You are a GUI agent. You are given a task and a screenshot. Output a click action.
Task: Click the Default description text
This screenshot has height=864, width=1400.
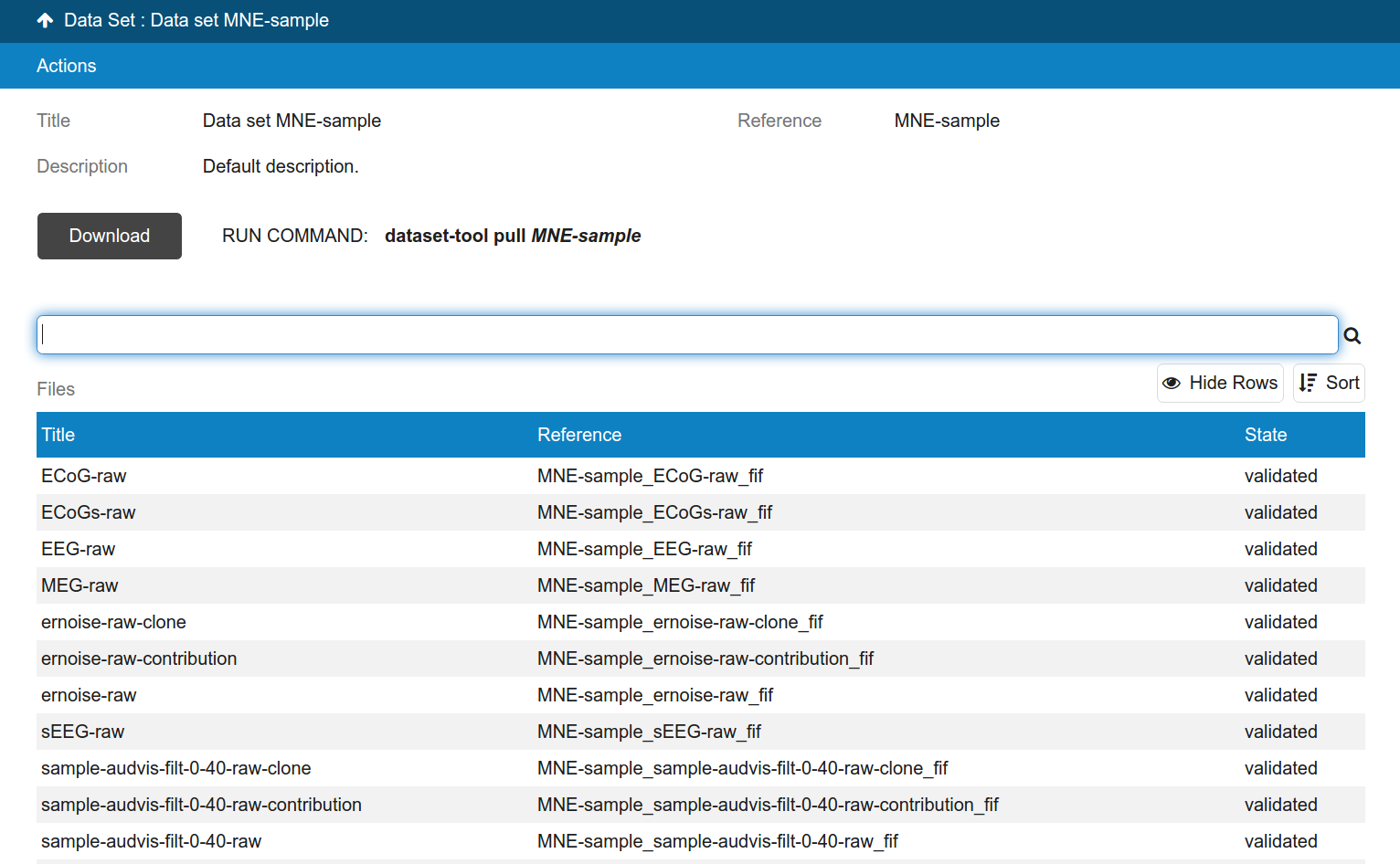click(281, 166)
